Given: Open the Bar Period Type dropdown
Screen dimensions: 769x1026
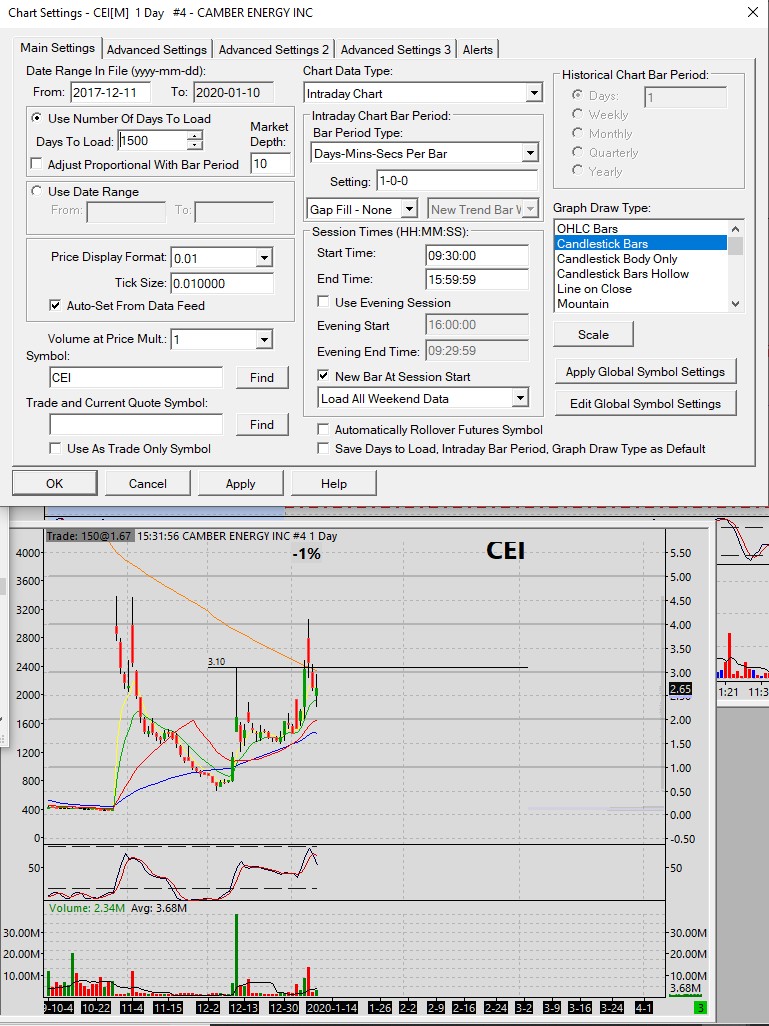Looking at the screenshot, I should 530,153.
